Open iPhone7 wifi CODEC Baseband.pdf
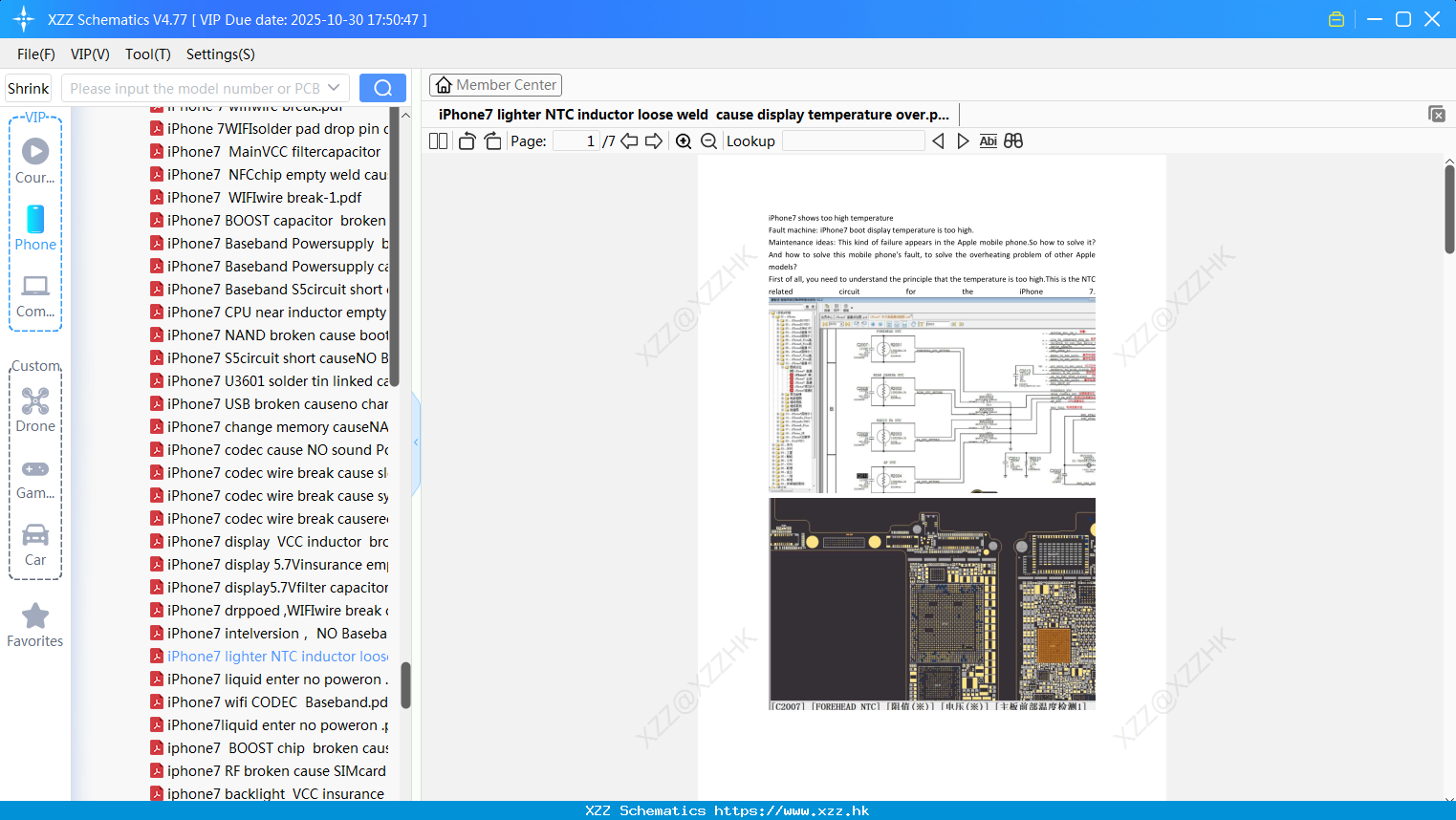The height and width of the screenshot is (820, 1456). click(x=269, y=702)
